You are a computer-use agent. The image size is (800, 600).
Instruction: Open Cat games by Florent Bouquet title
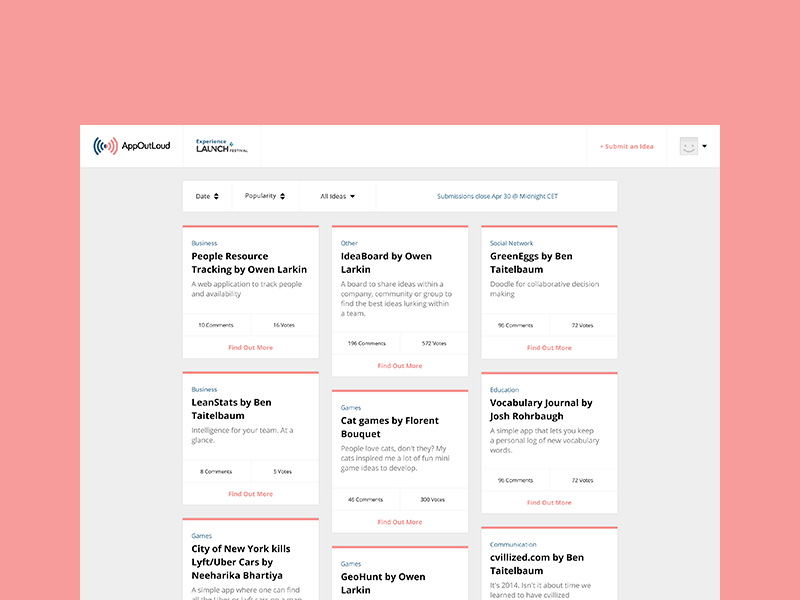390,427
